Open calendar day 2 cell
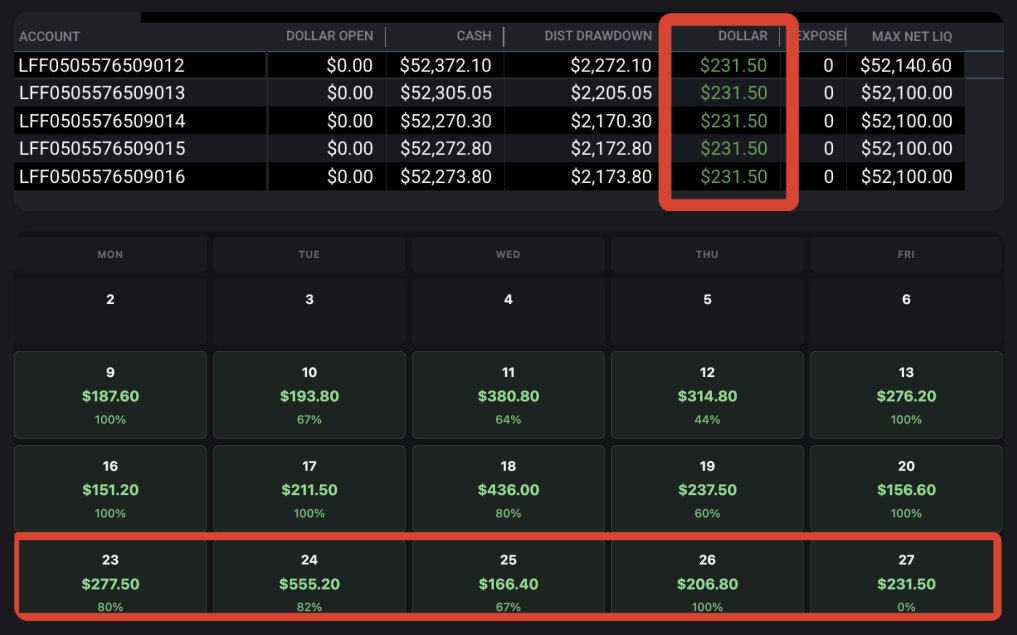 click(x=110, y=312)
